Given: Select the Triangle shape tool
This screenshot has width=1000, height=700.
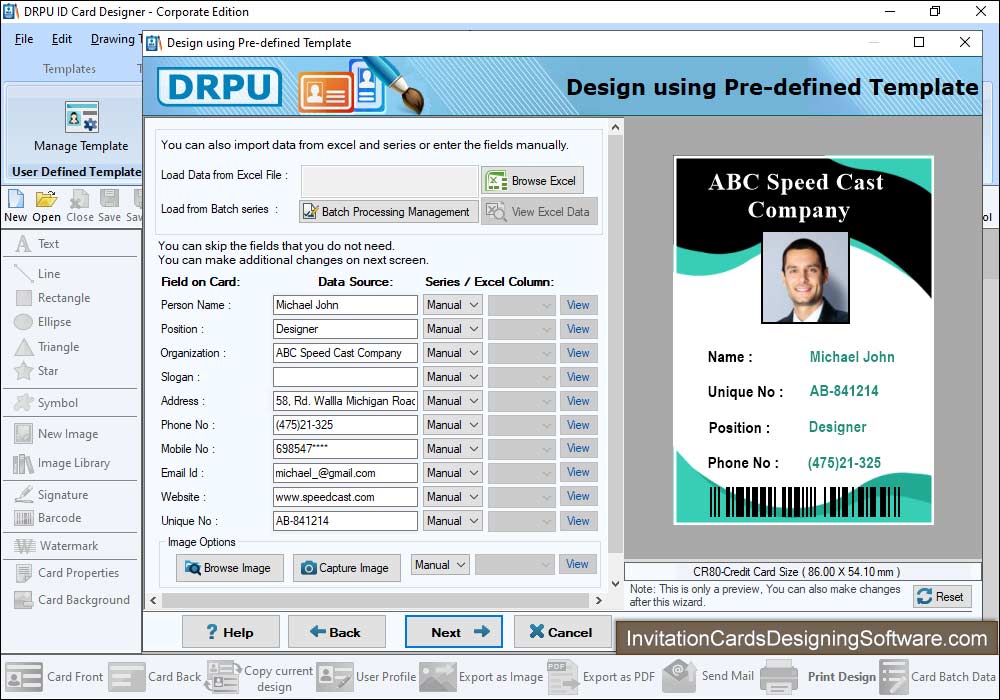Looking at the screenshot, I should [47, 347].
